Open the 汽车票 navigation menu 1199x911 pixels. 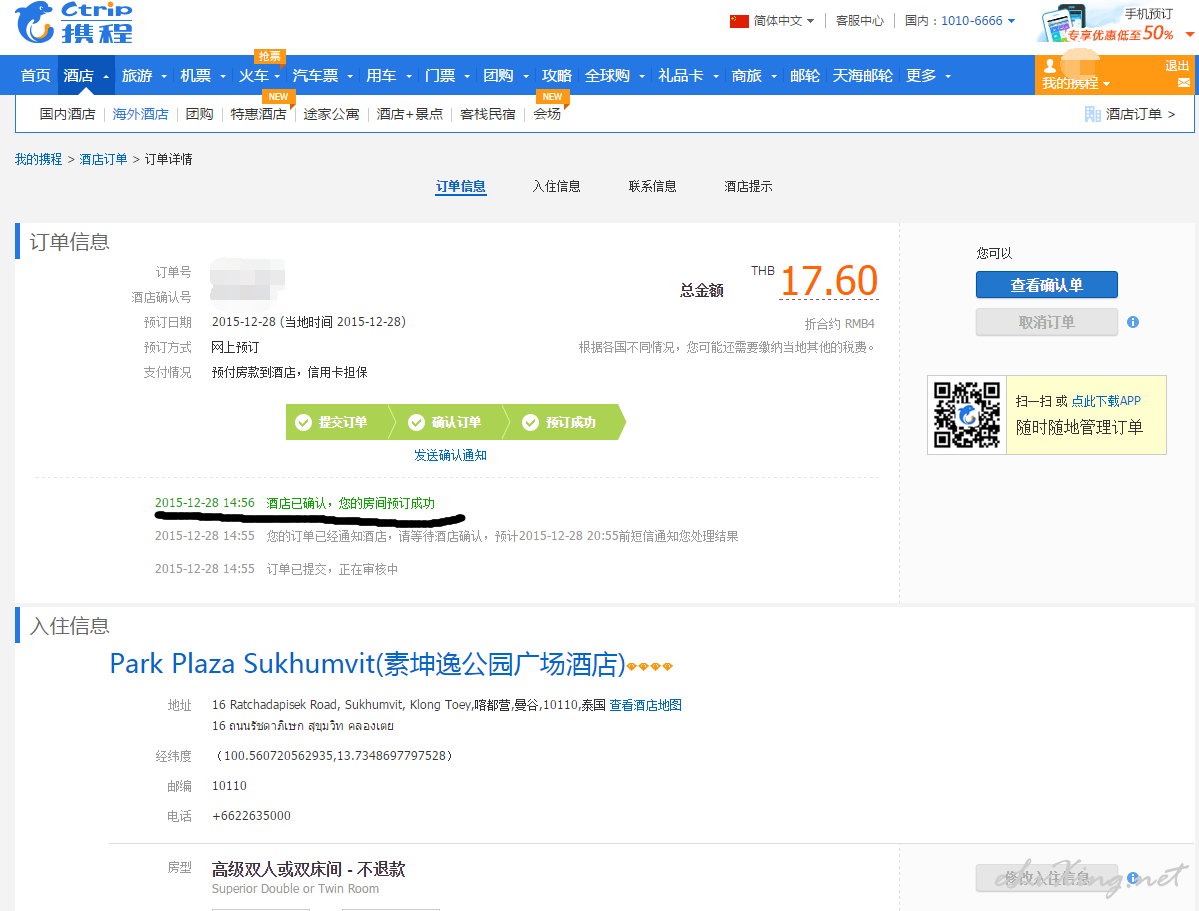pos(322,76)
